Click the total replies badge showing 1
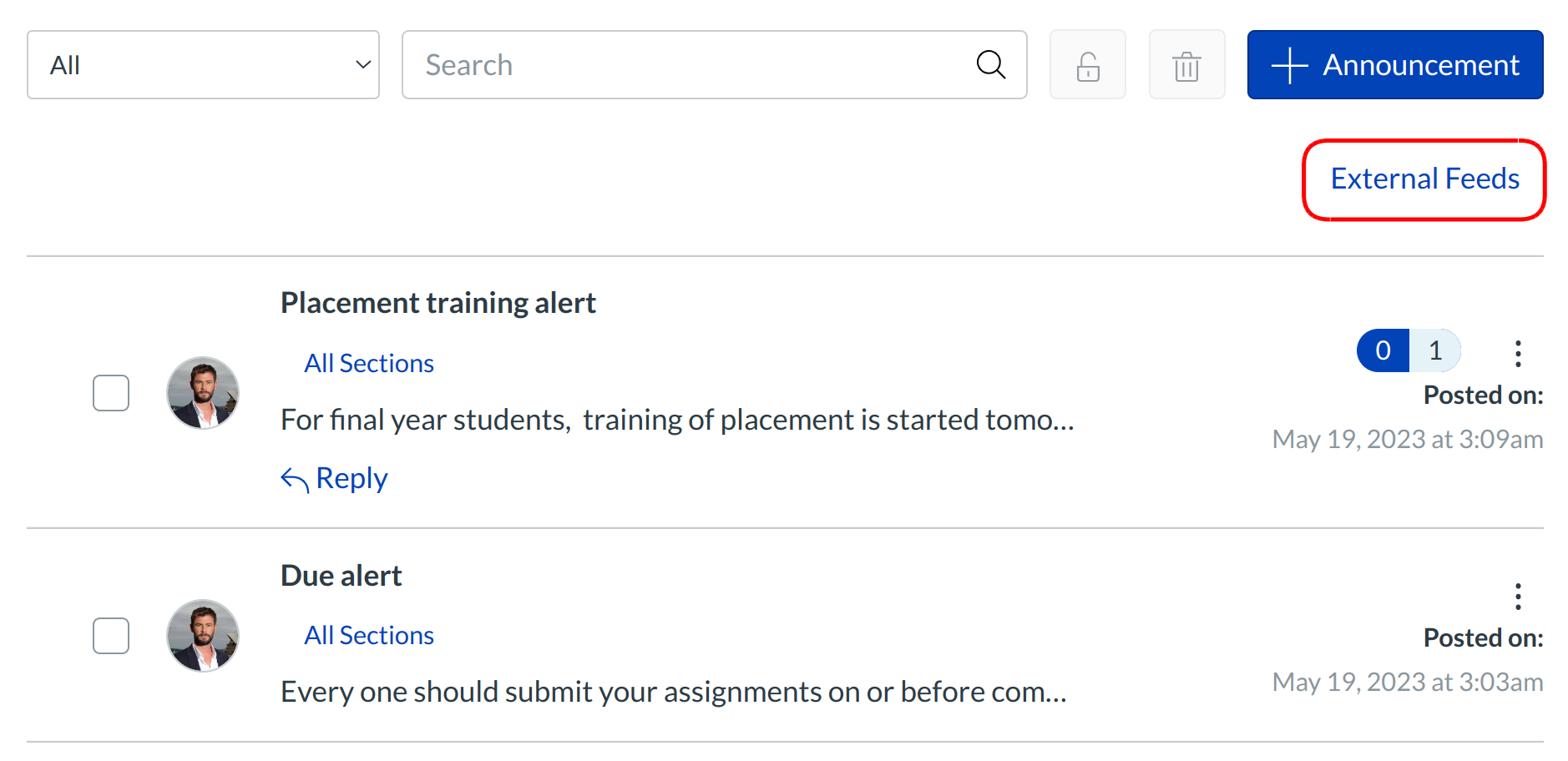The image size is (1568, 761). [1435, 350]
